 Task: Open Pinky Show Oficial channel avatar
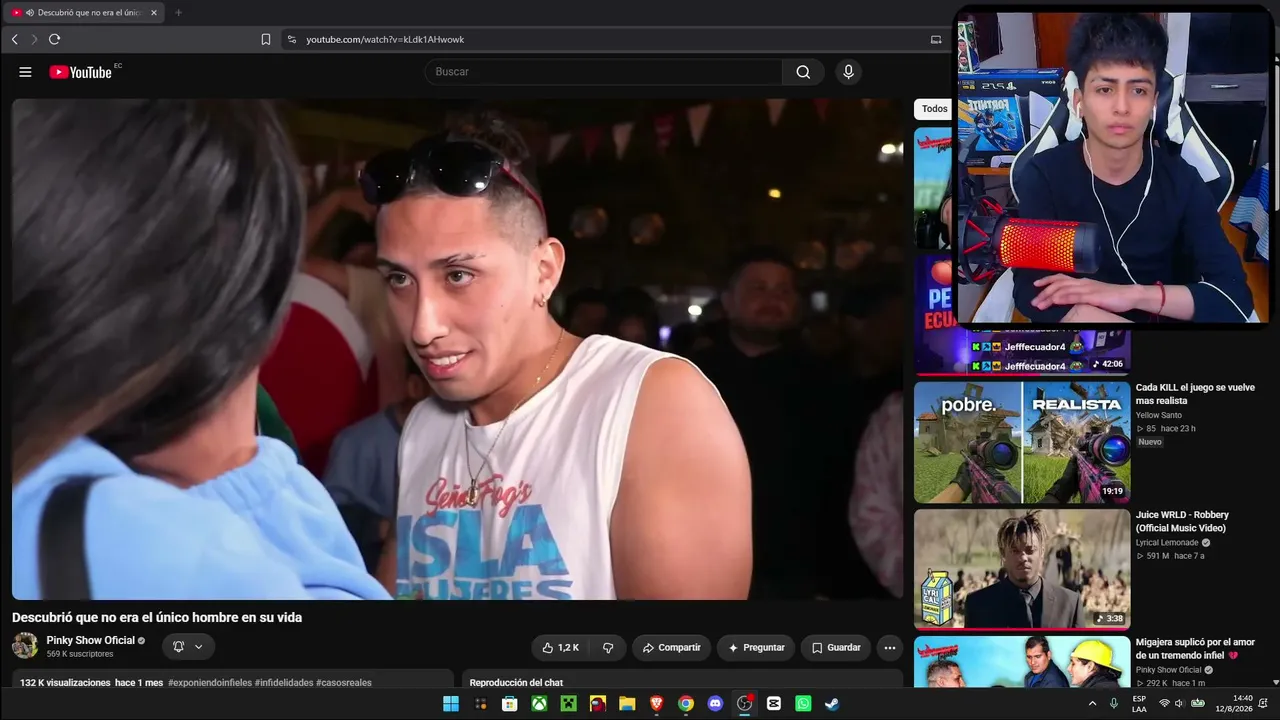(25, 646)
